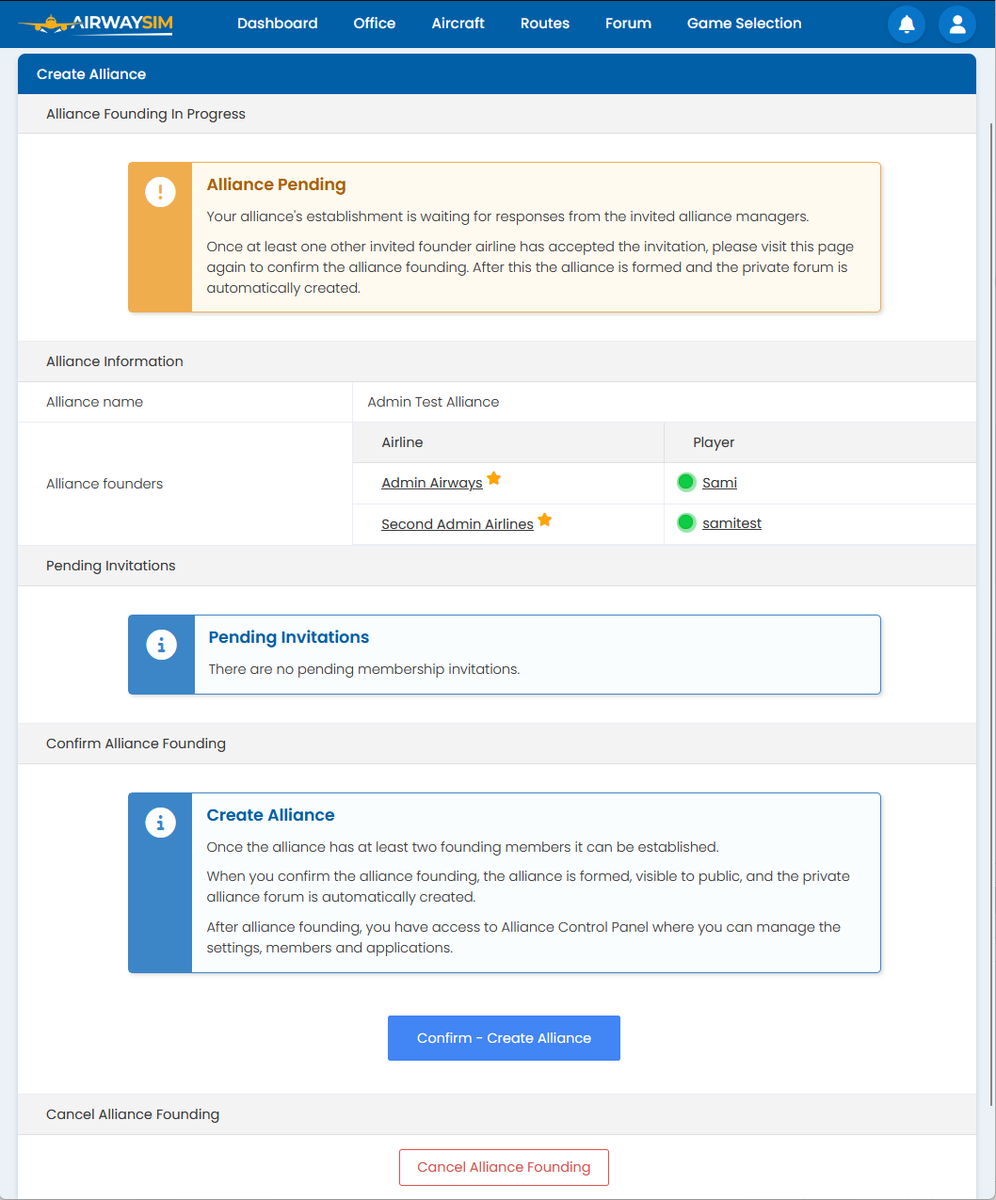The width and height of the screenshot is (996, 1200).
Task: Open the Second Admin Airlines link
Action: (x=457, y=524)
